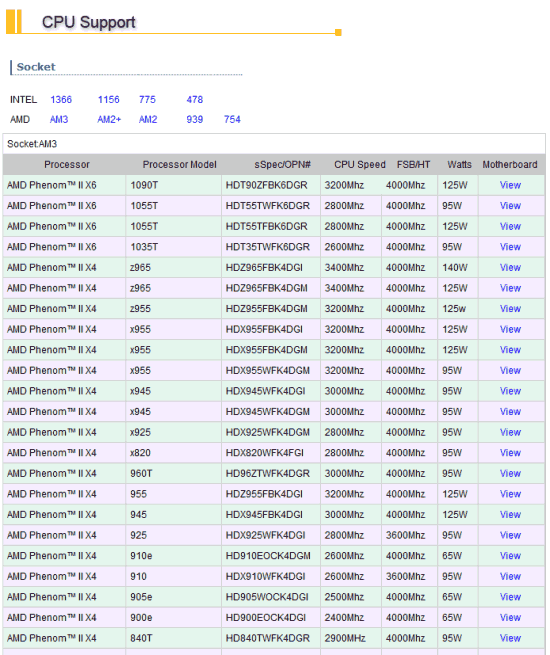View motherboards for z955 processor

(510, 309)
